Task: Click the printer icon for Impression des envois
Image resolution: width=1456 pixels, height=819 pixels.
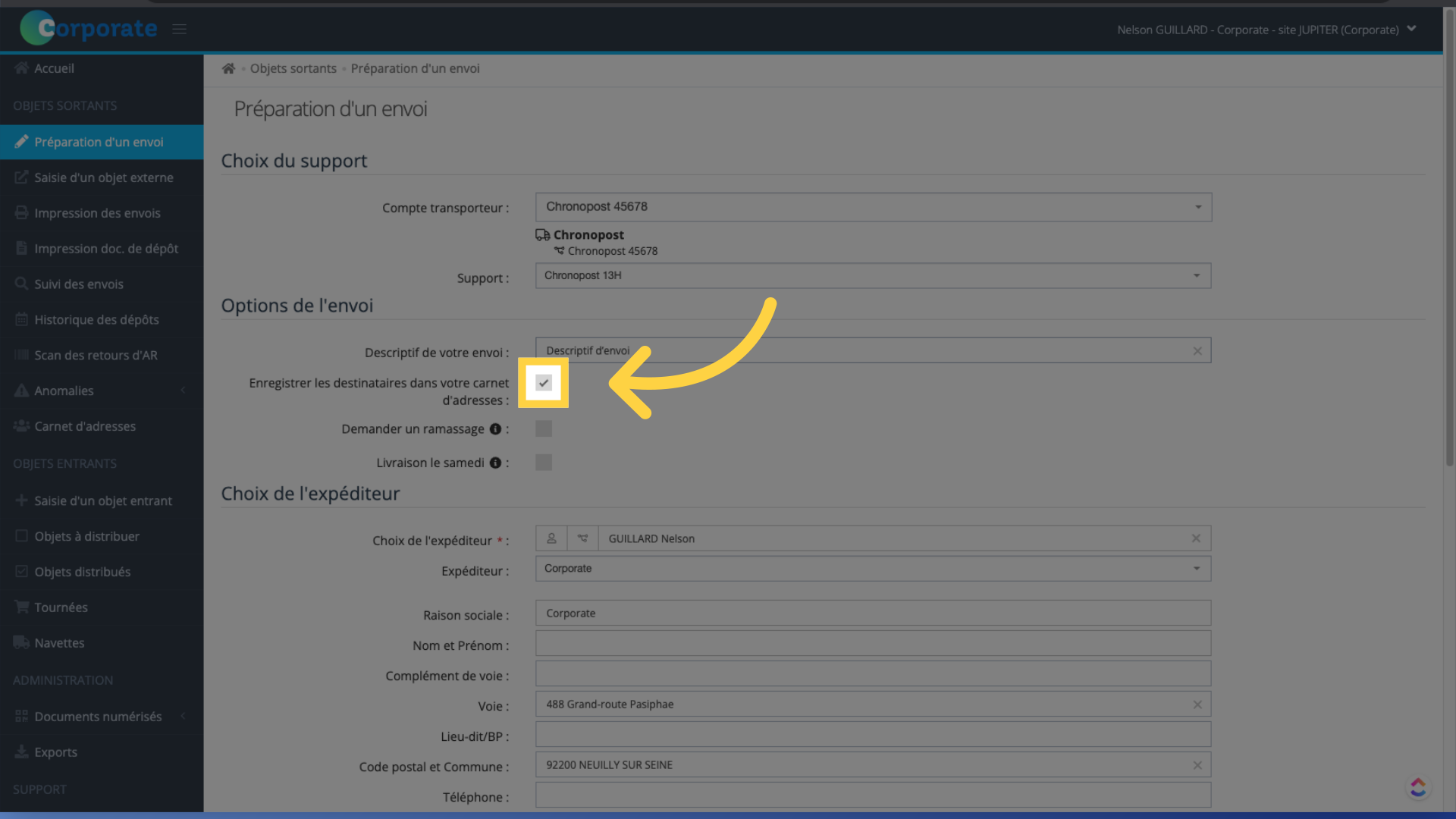Action: (22, 213)
